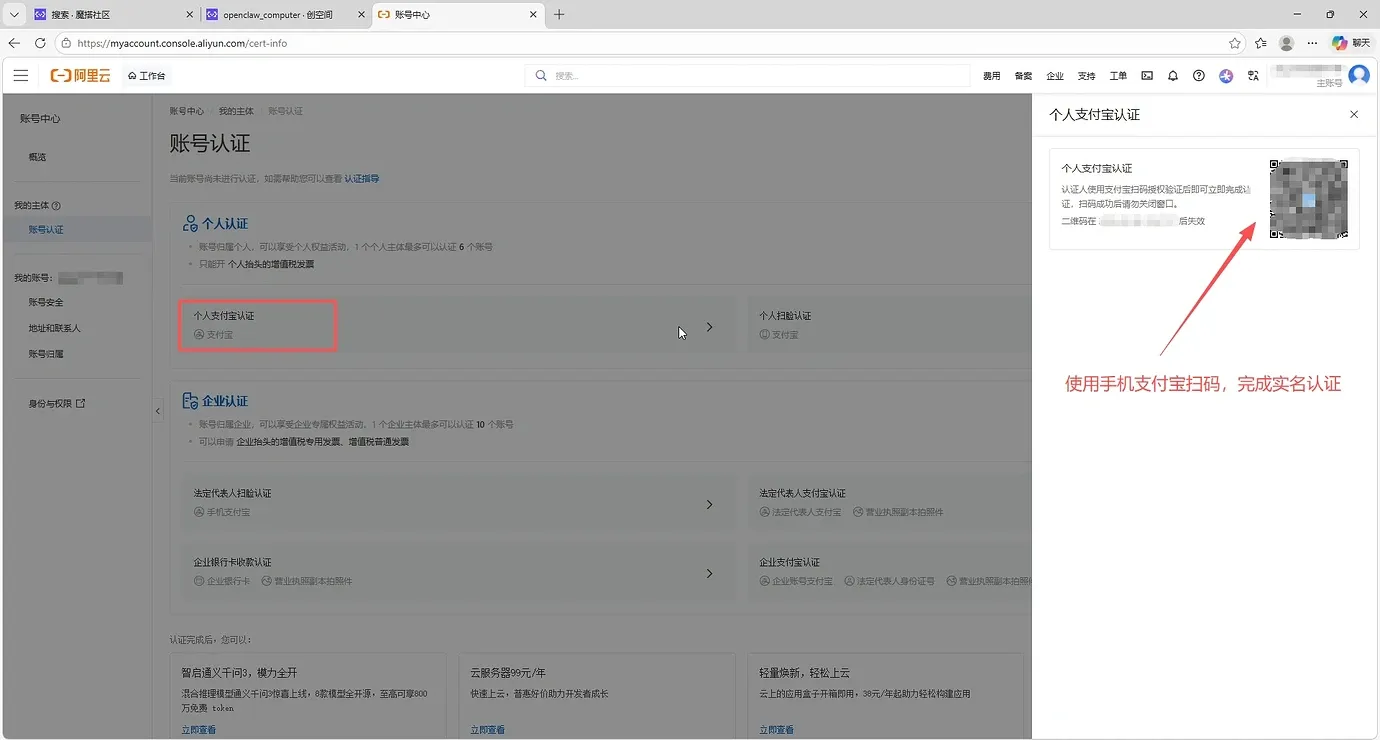Viewport: 1380px width, 740px height.
Task: Close the 个人支付宝认证 side panel
Action: [1354, 114]
